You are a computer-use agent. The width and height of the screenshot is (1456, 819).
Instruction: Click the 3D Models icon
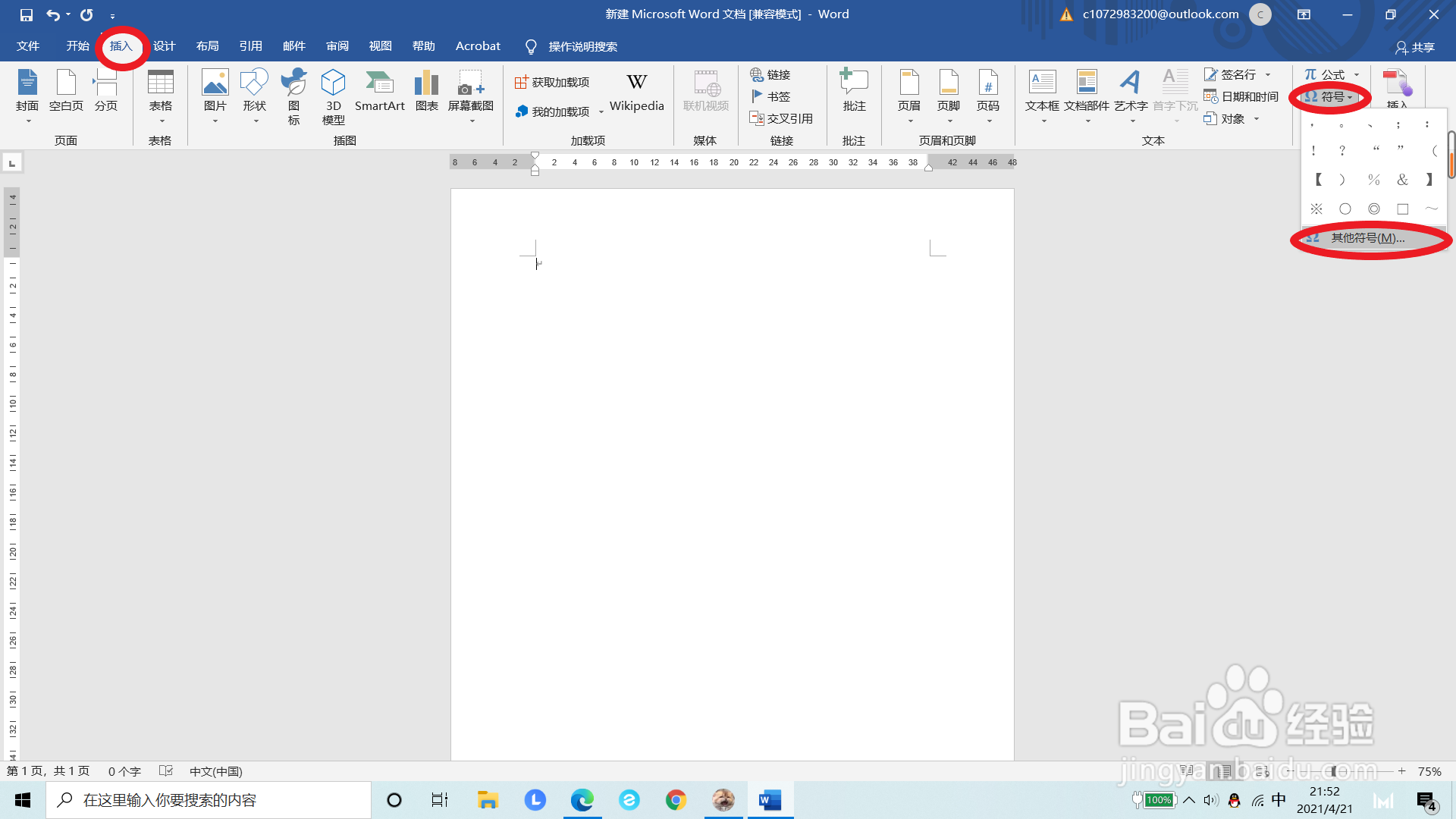click(x=333, y=83)
